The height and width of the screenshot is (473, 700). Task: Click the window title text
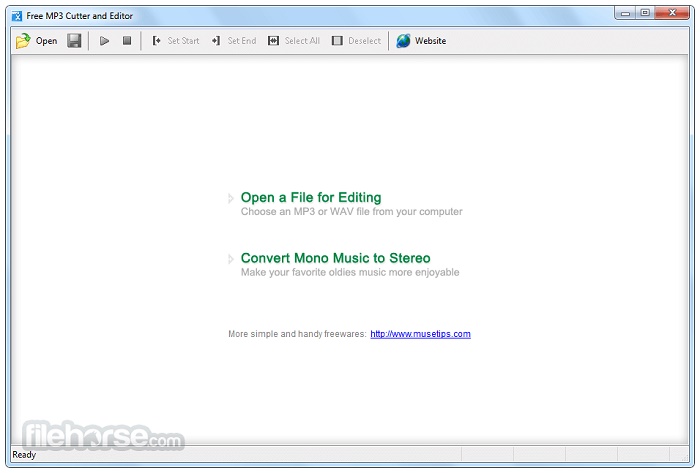[x=79, y=16]
